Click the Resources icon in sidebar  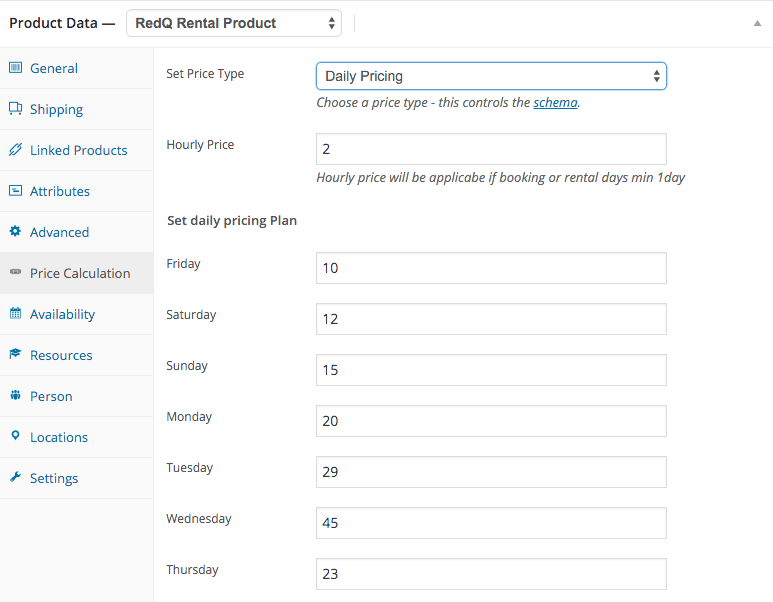point(15,354)
